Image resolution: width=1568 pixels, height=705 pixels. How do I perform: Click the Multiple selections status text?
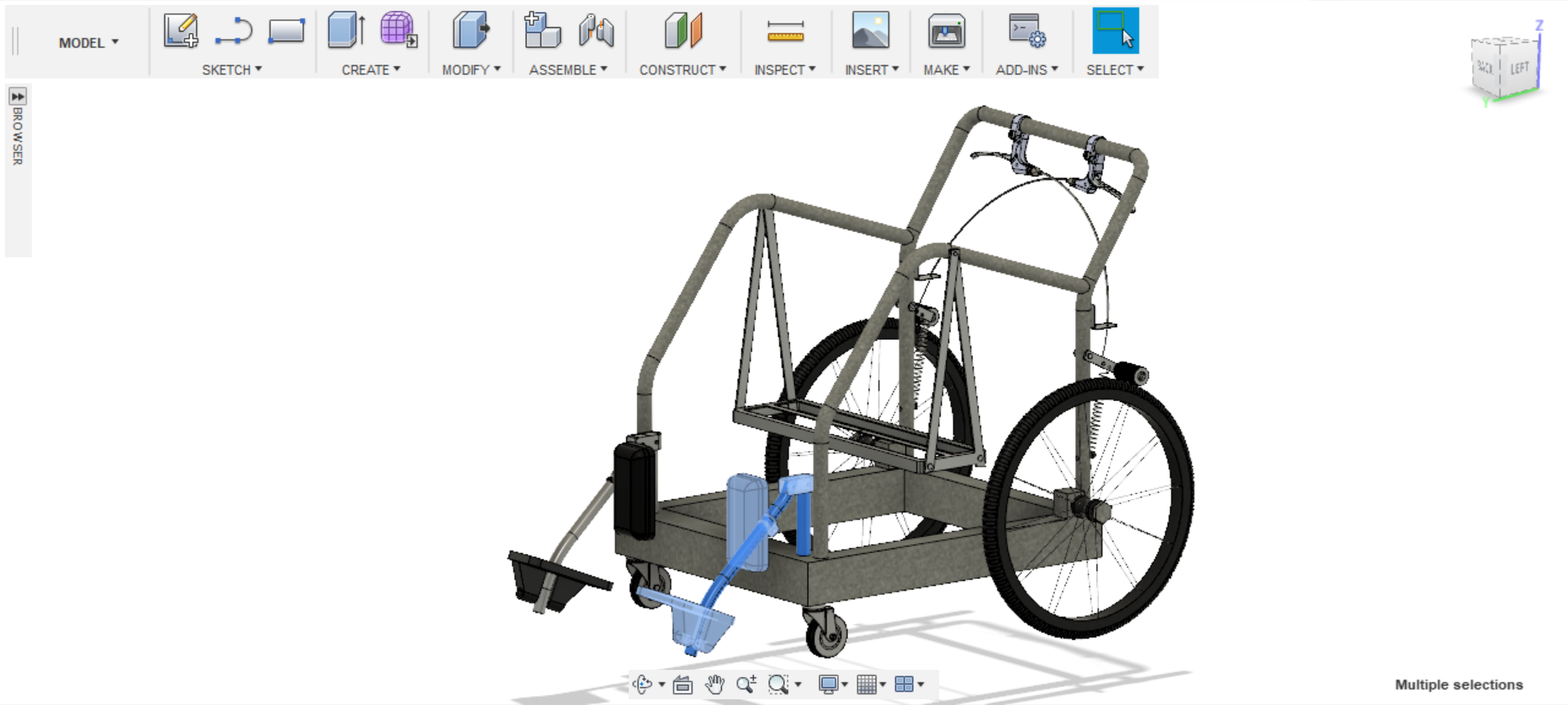1459,685
